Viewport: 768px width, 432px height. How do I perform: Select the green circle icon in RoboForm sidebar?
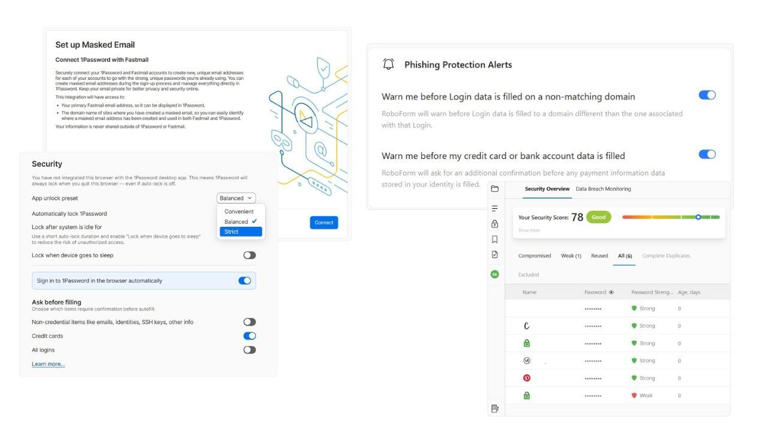(x=495, y=274)
